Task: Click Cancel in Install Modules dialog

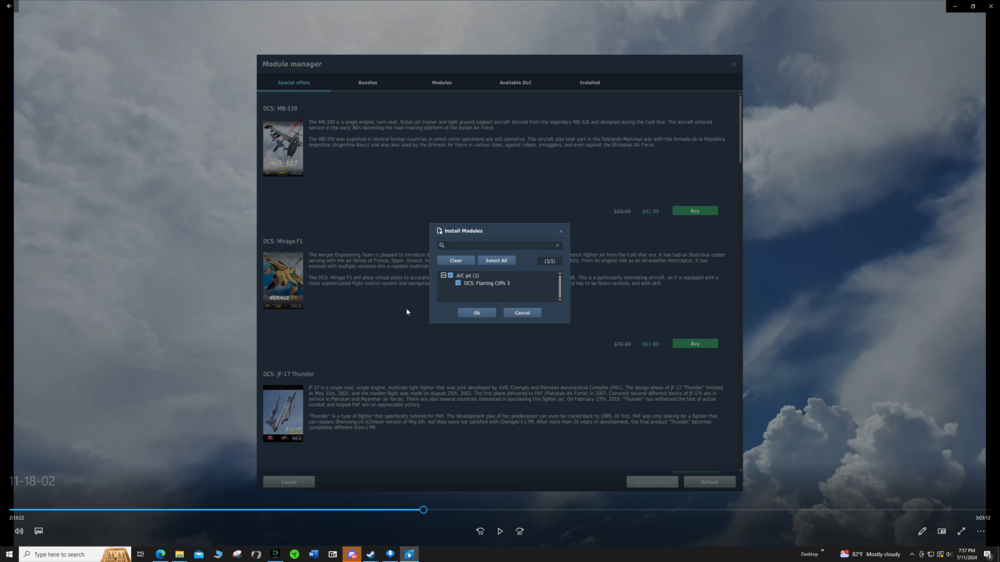Action: (x=522, y=313)
